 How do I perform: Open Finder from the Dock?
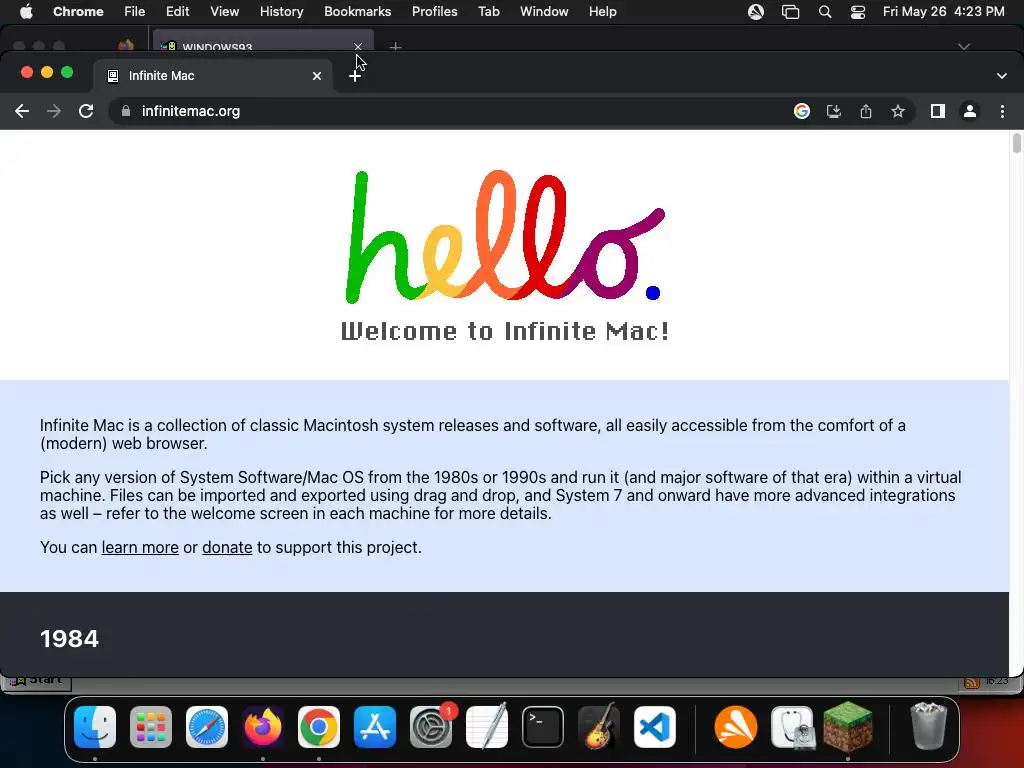click(x=95, y=727)
